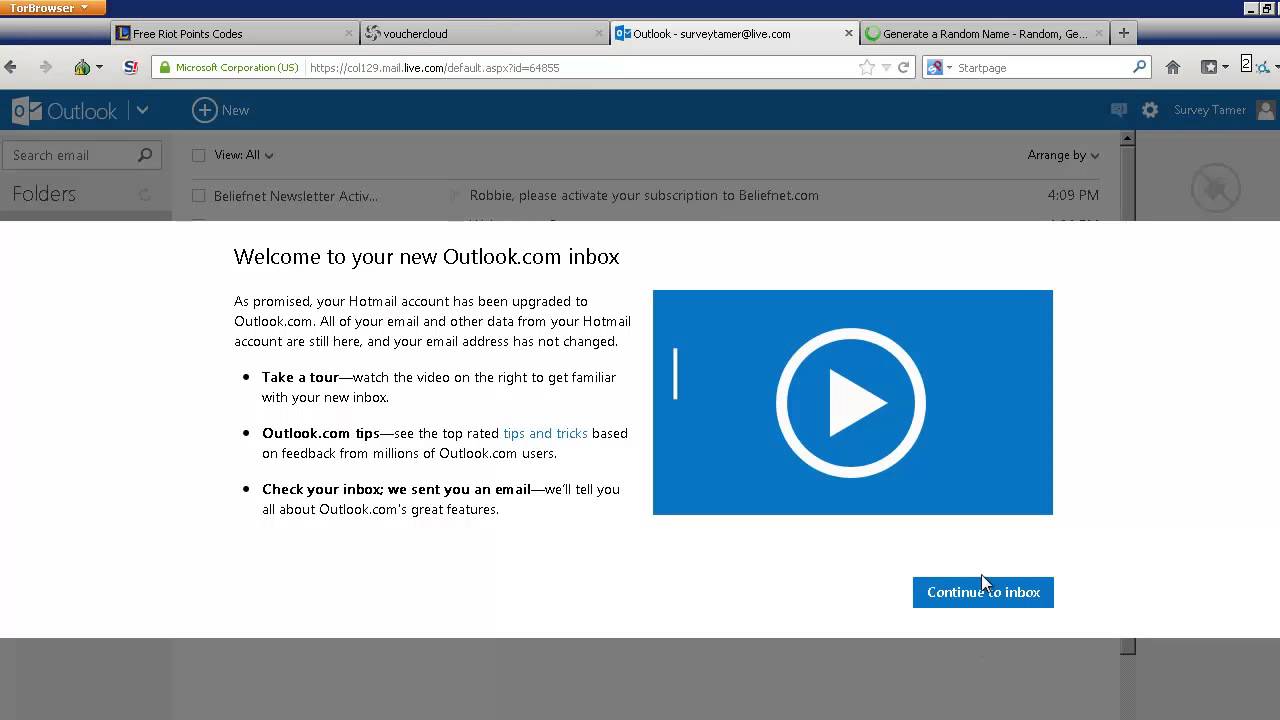Refresh the Folders list
The width and height of the screenshot is (1280, 720).
[x=144, y=194]
